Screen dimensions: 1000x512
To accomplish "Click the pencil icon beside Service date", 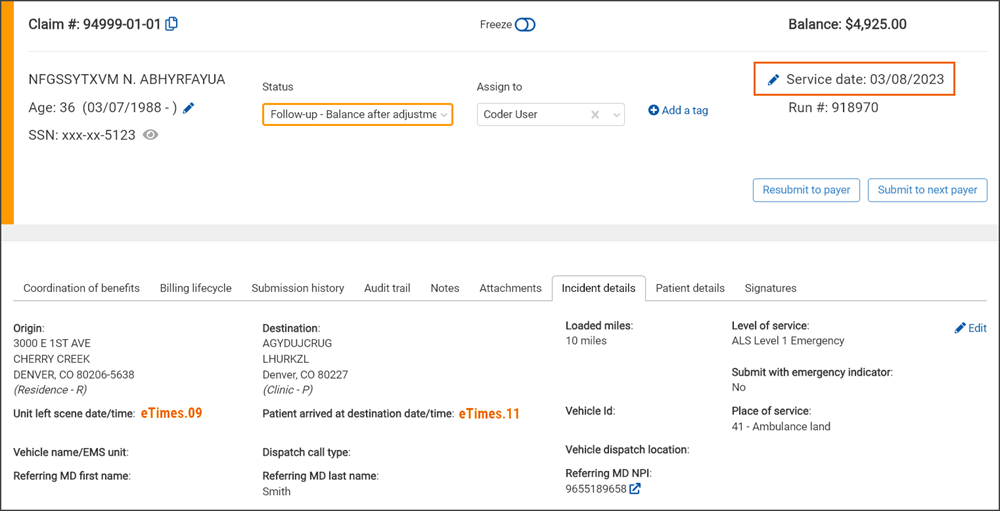I will tap(773, 80).
